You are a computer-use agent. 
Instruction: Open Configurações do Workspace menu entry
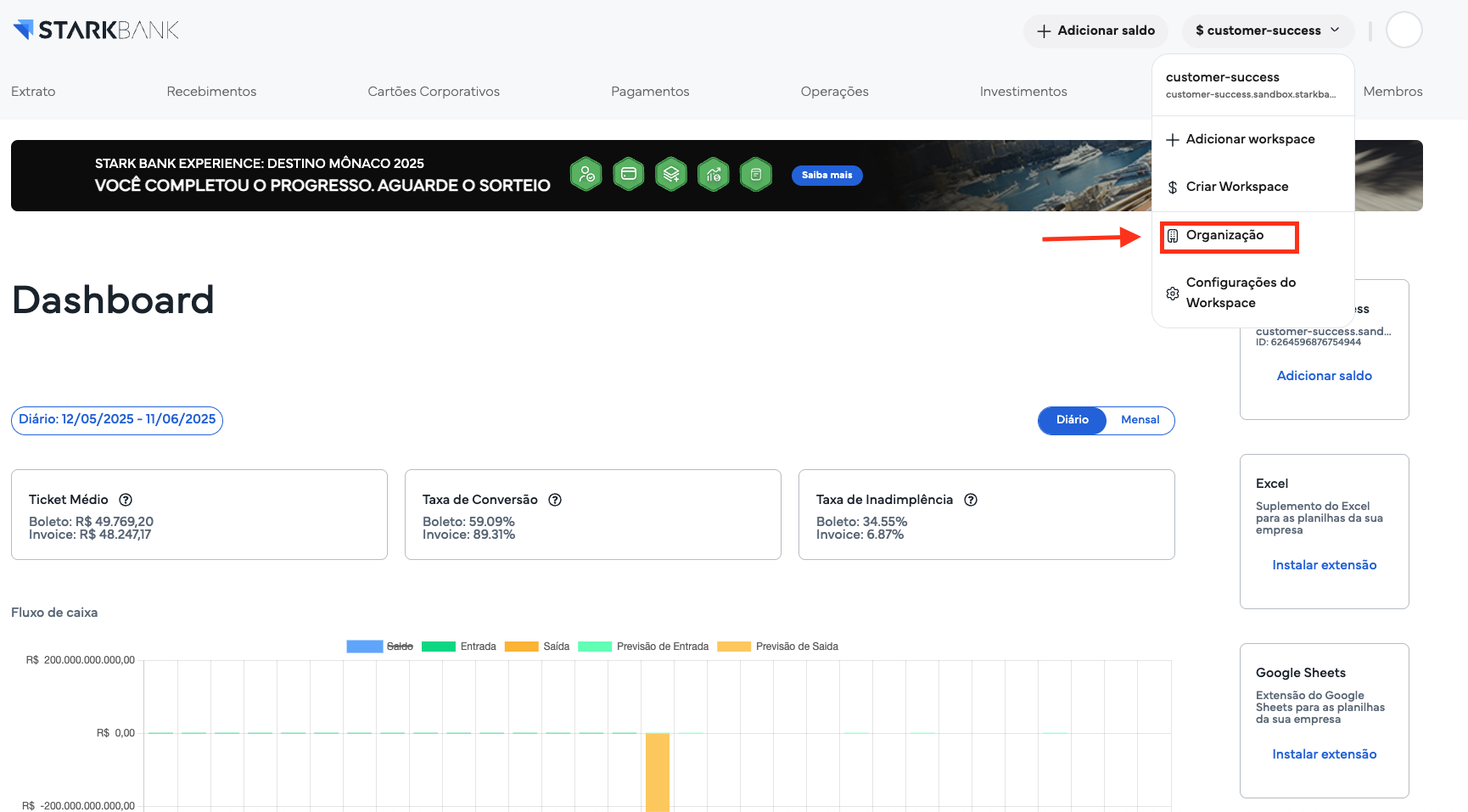coord(1253,293)
